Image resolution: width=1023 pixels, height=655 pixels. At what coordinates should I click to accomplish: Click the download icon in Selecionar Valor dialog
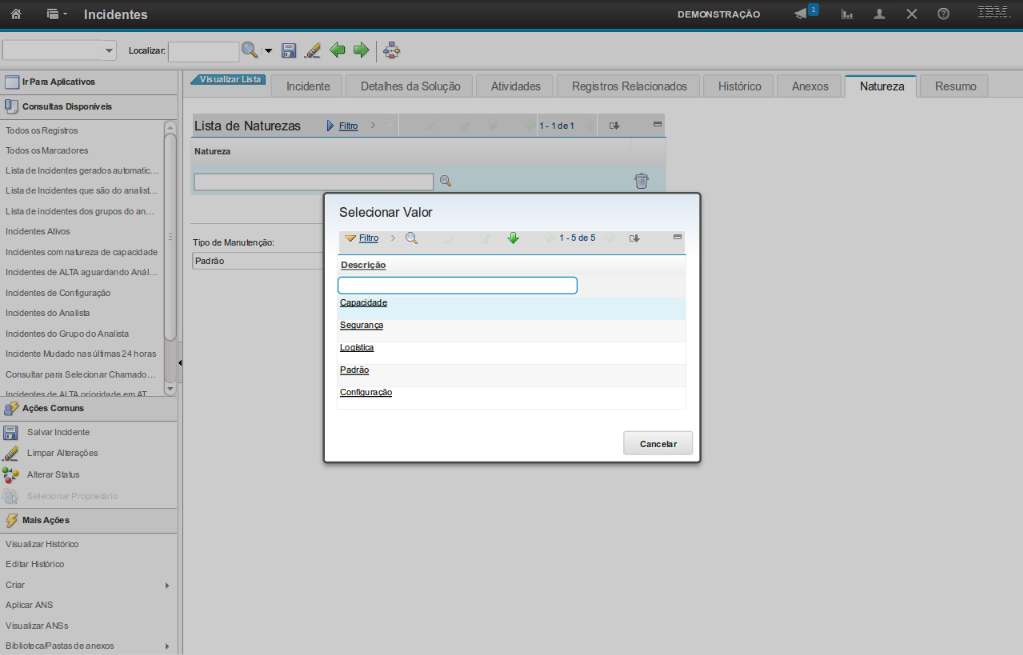tap(634, 238)
